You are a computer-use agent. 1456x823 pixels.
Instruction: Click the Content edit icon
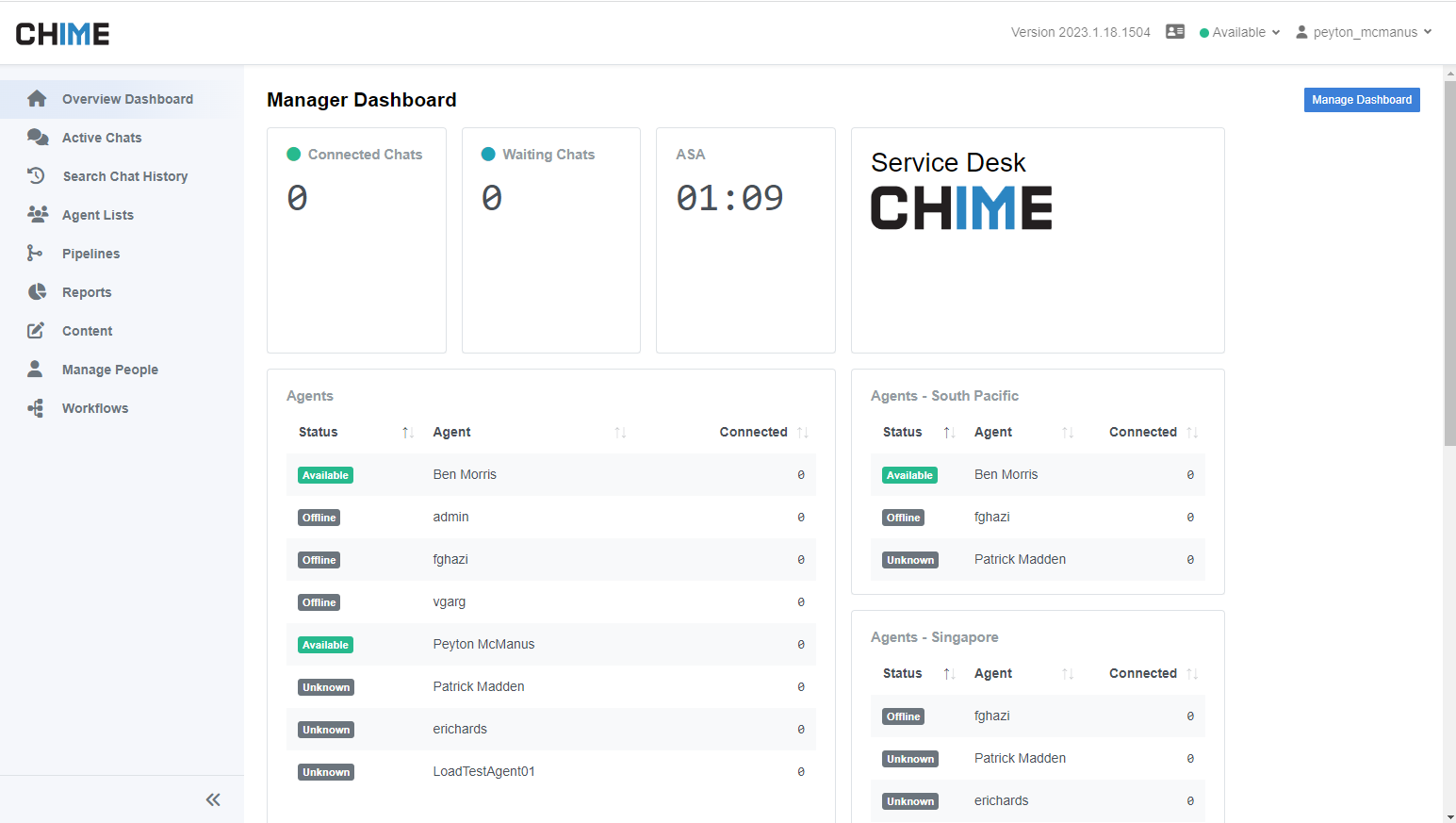36,330
